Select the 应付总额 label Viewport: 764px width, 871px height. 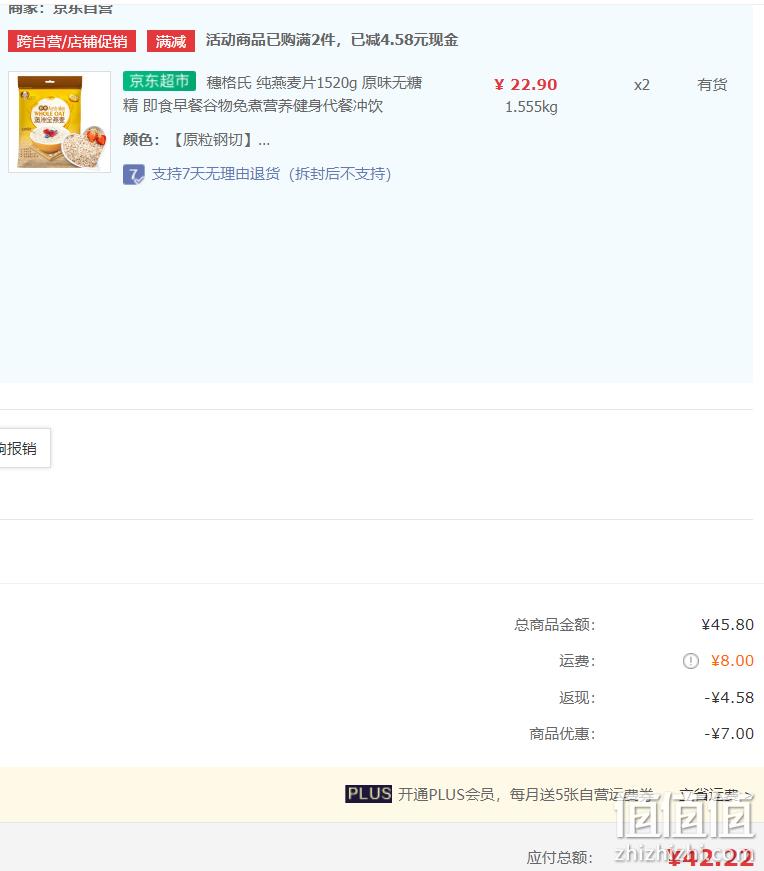coord(560,857)
